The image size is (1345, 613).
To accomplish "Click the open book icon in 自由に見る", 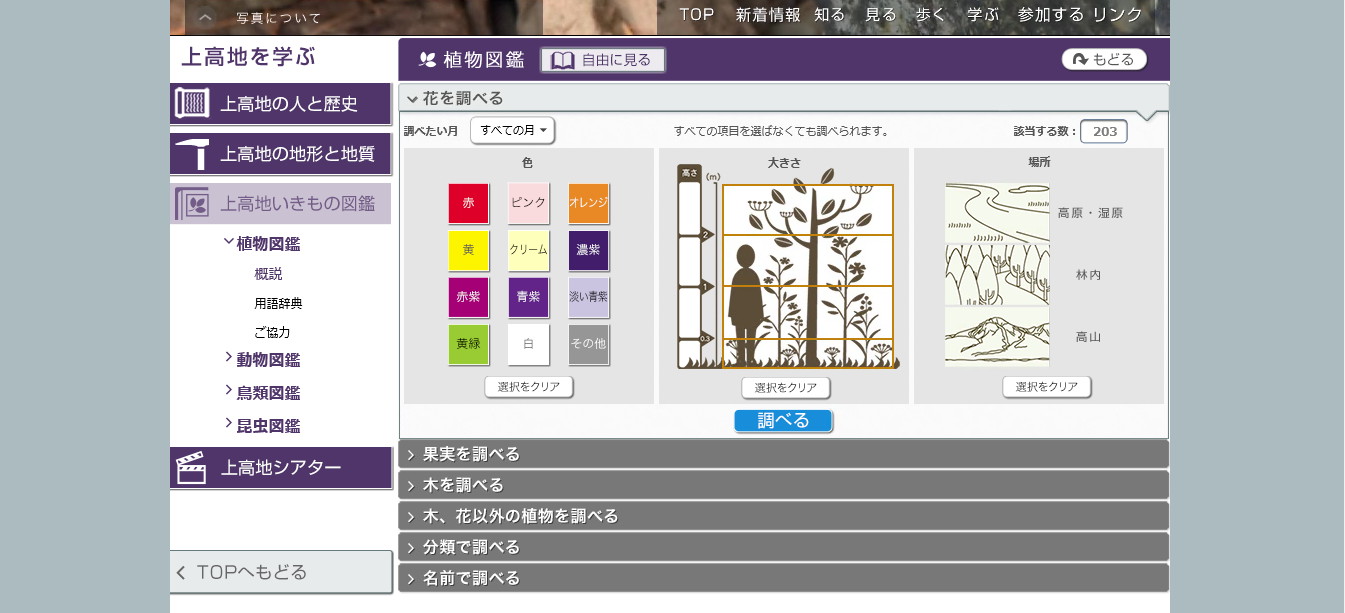I will click(x=563, y=60).
